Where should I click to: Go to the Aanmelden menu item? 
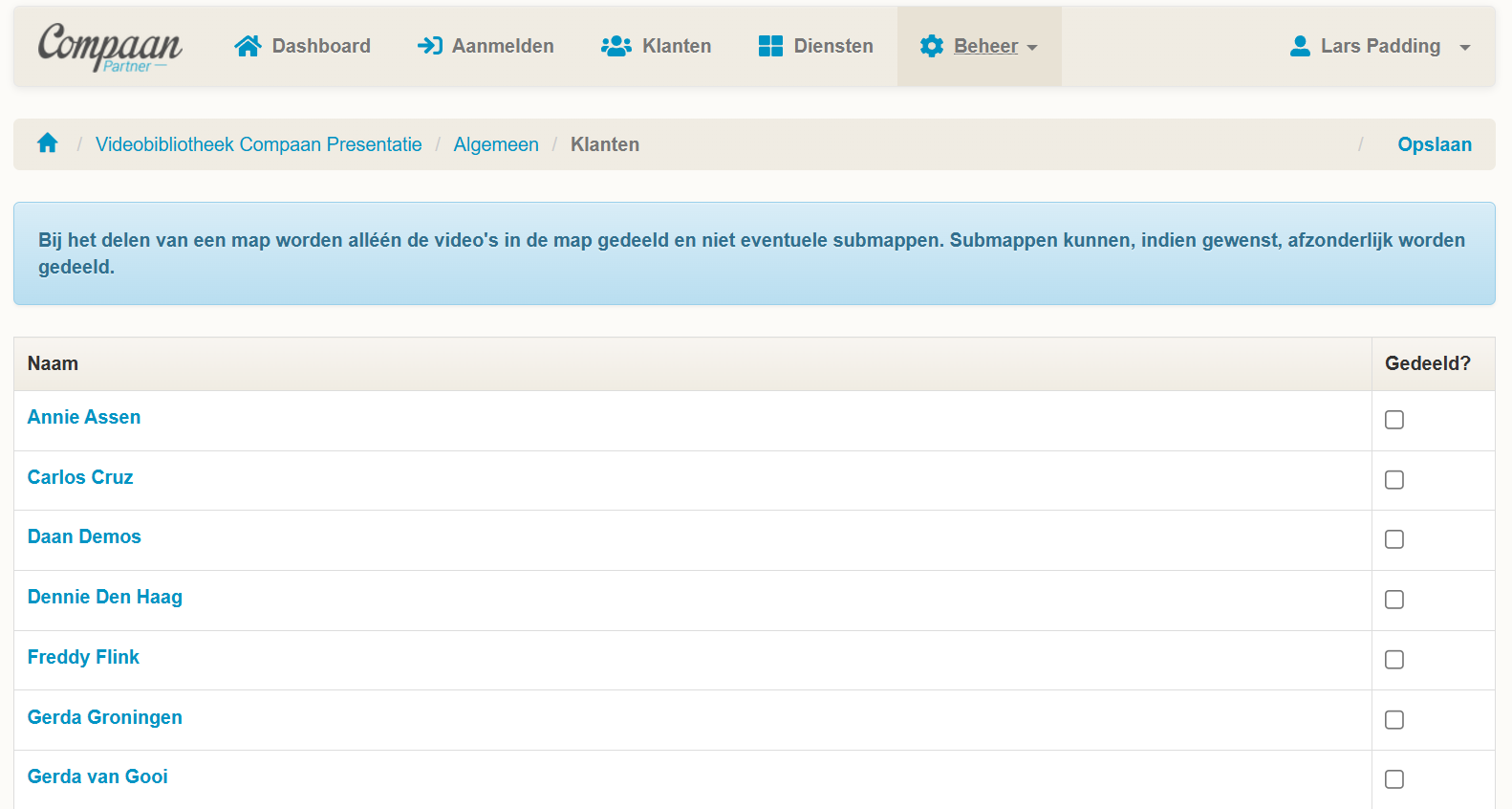click(x=503, y=46)
